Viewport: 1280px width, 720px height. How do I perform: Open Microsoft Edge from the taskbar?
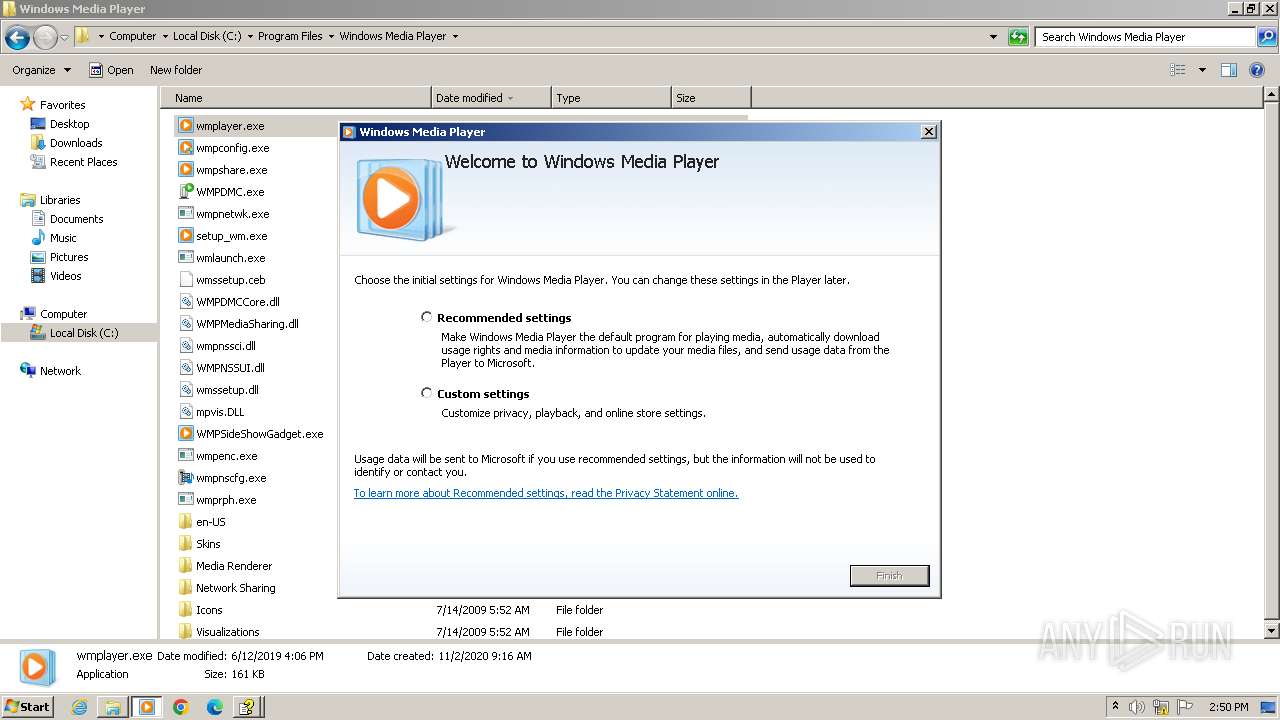tap(214, 707)
